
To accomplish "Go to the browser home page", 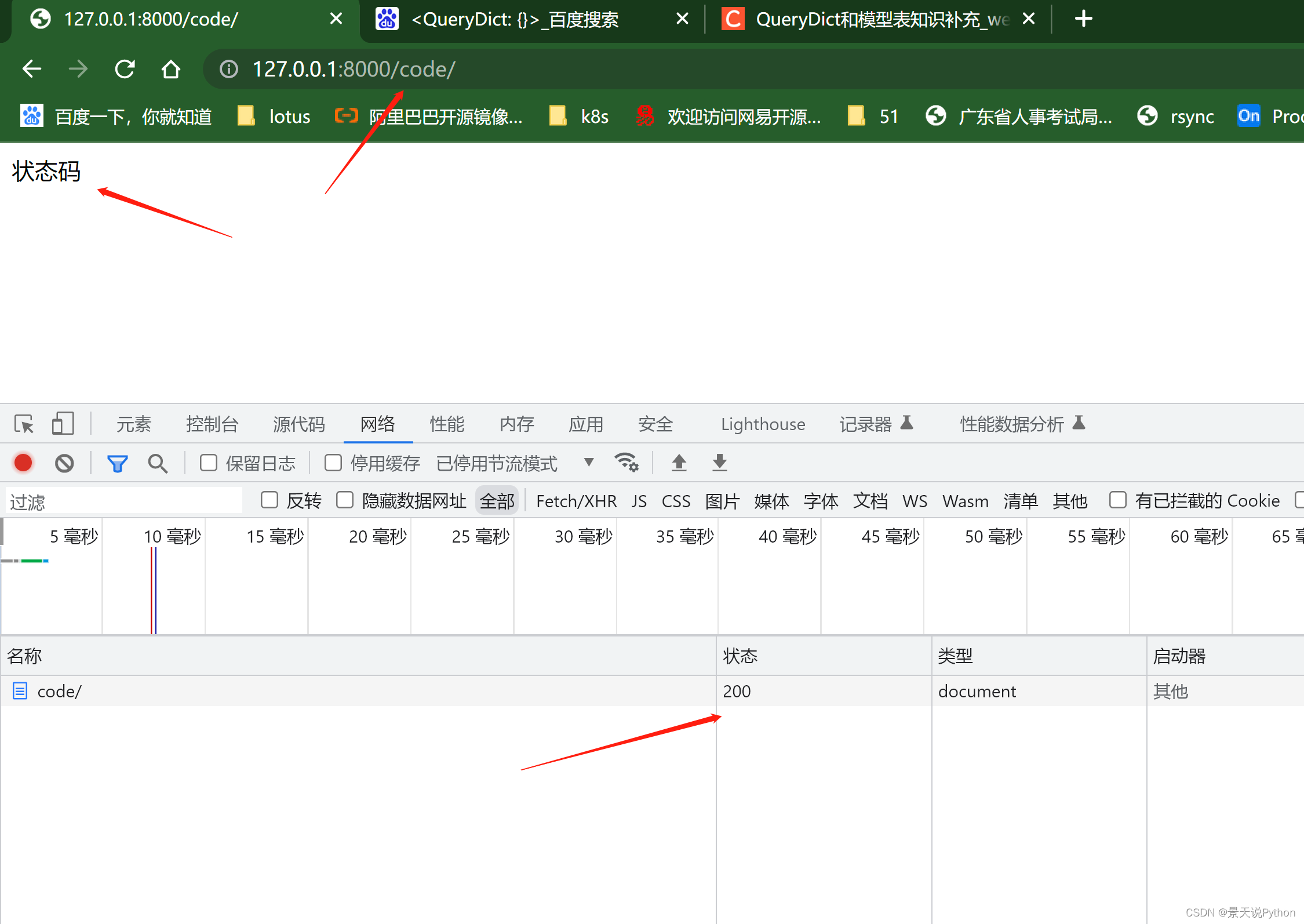I will click(170, 69).
